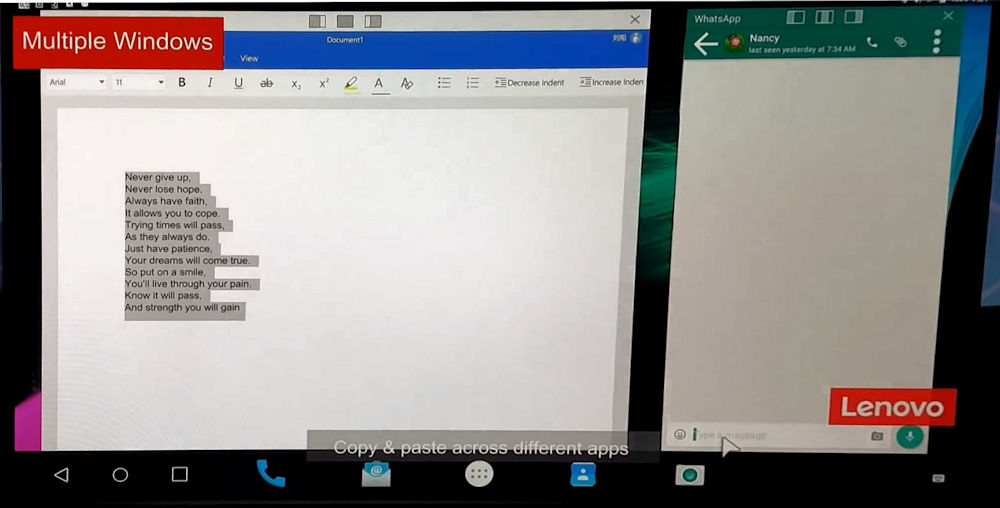
Task: Apply superscript formatting
Action: [x=324, y=83]
